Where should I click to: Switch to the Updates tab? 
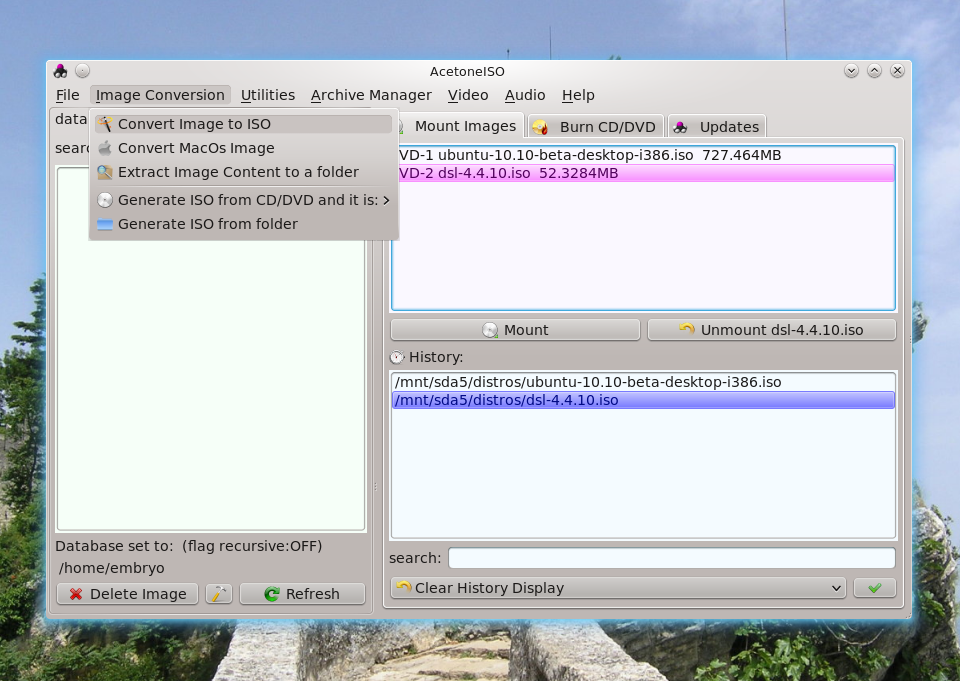(717, 127)
